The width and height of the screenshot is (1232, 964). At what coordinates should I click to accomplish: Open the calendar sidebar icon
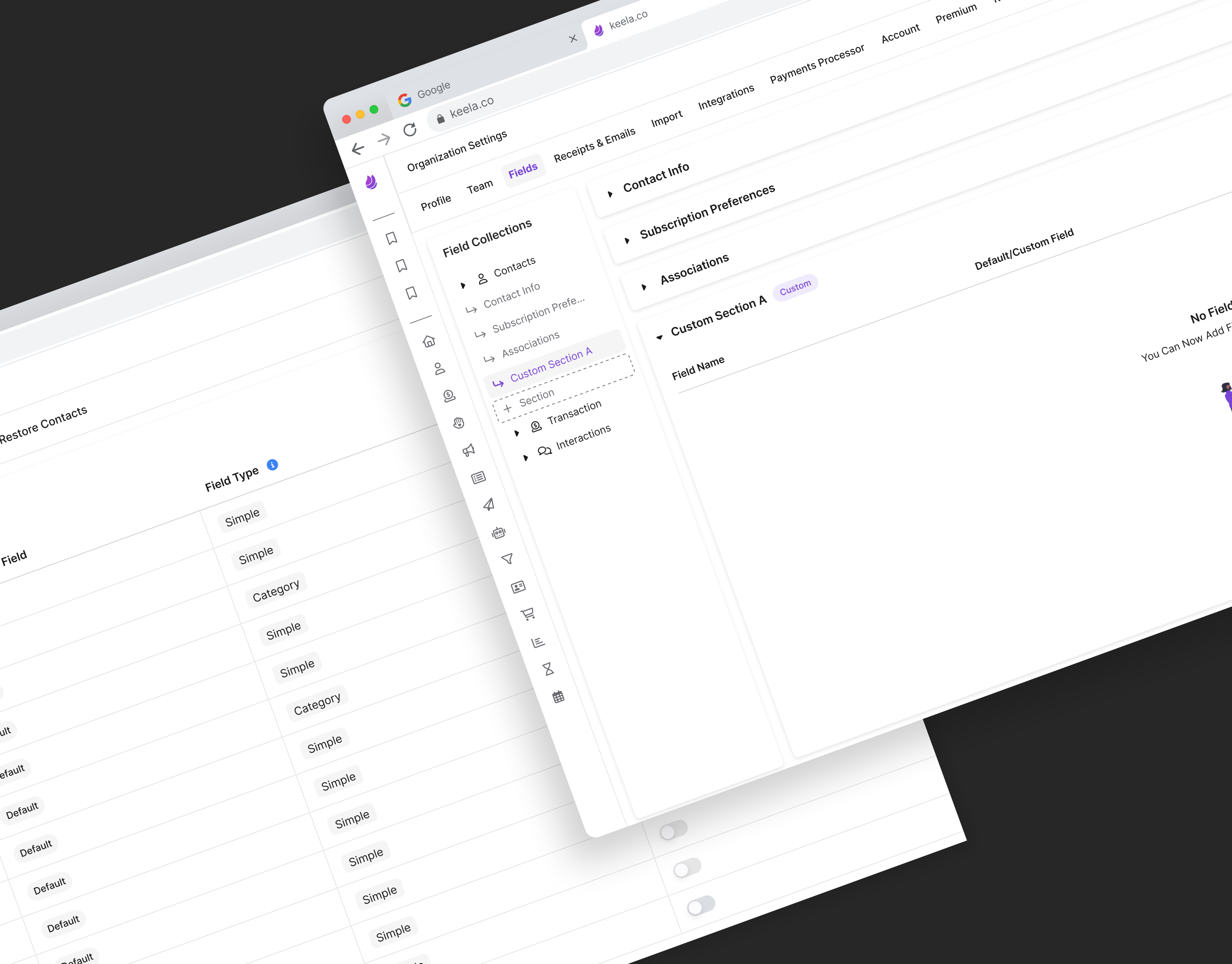coord(558,696)
